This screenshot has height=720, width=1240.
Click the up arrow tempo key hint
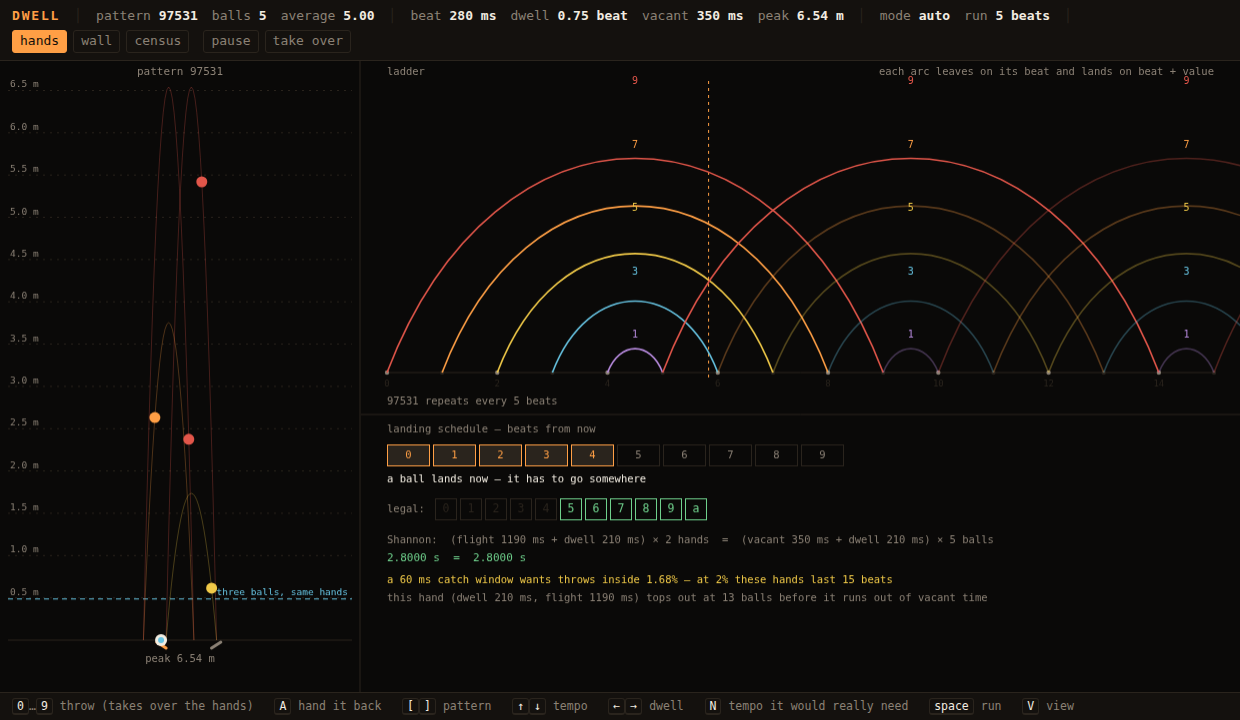pyautogui.click(x=520, y=706)
